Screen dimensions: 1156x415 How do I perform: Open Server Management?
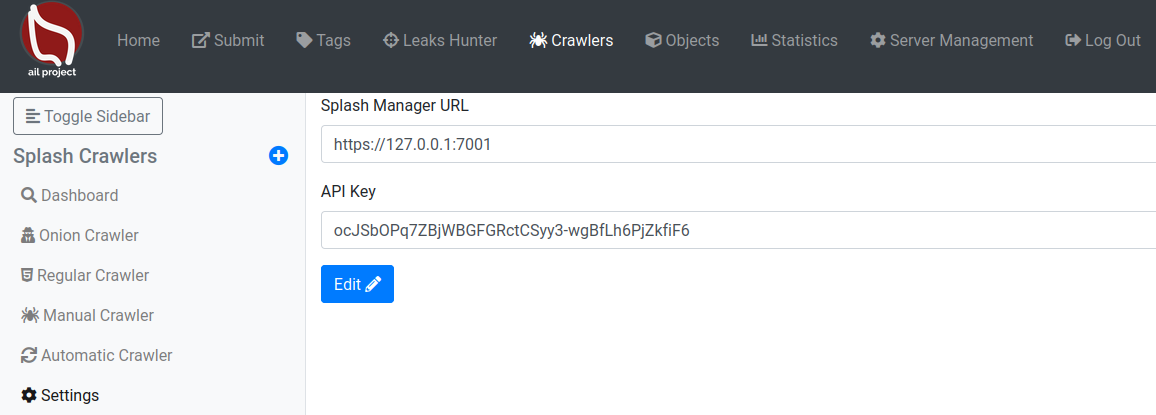click(951, 41)
